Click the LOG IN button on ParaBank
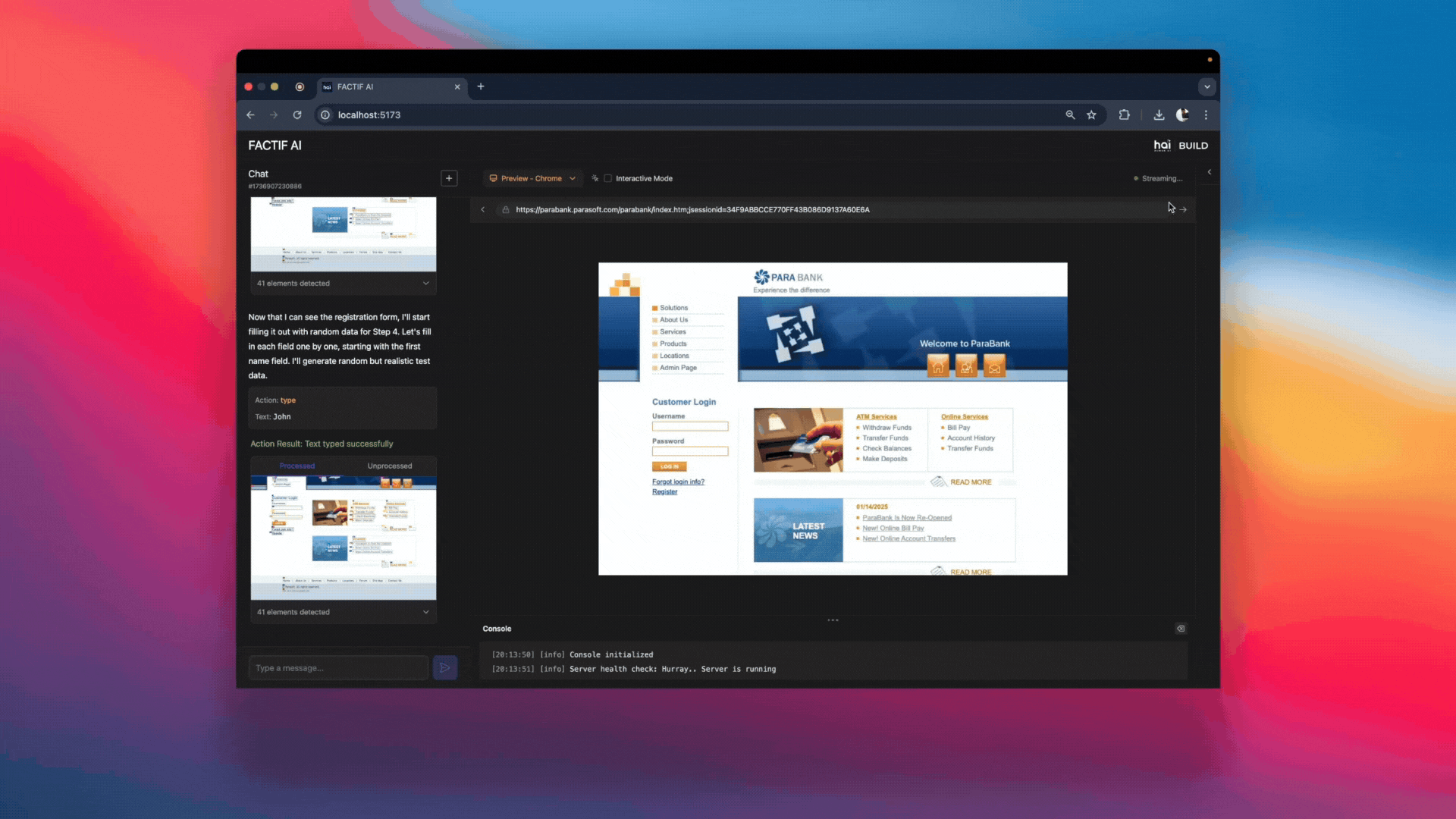Screen dimensions: 1456x819 click(669, 465)
